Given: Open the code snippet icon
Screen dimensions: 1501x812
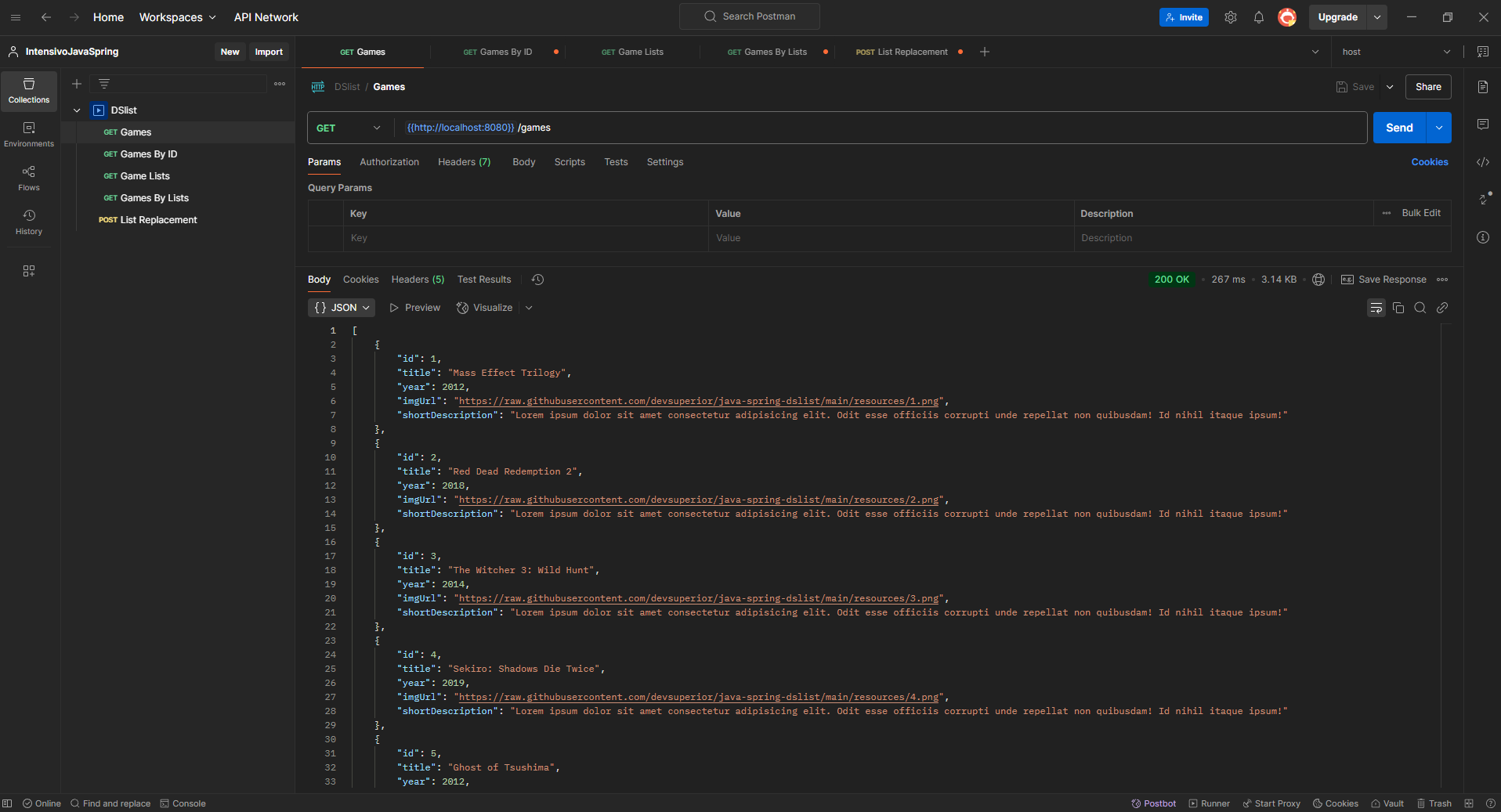Looking at the screenshot, I should click(1483, 162).
